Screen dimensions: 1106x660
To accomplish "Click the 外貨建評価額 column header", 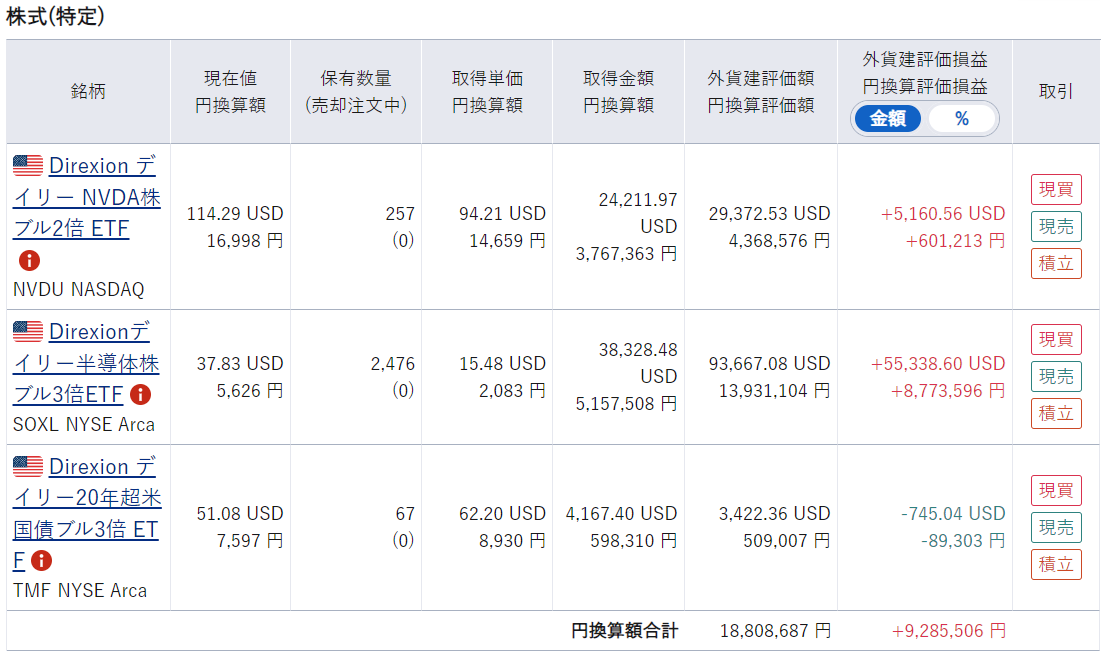I will click(x=761, y=92).
